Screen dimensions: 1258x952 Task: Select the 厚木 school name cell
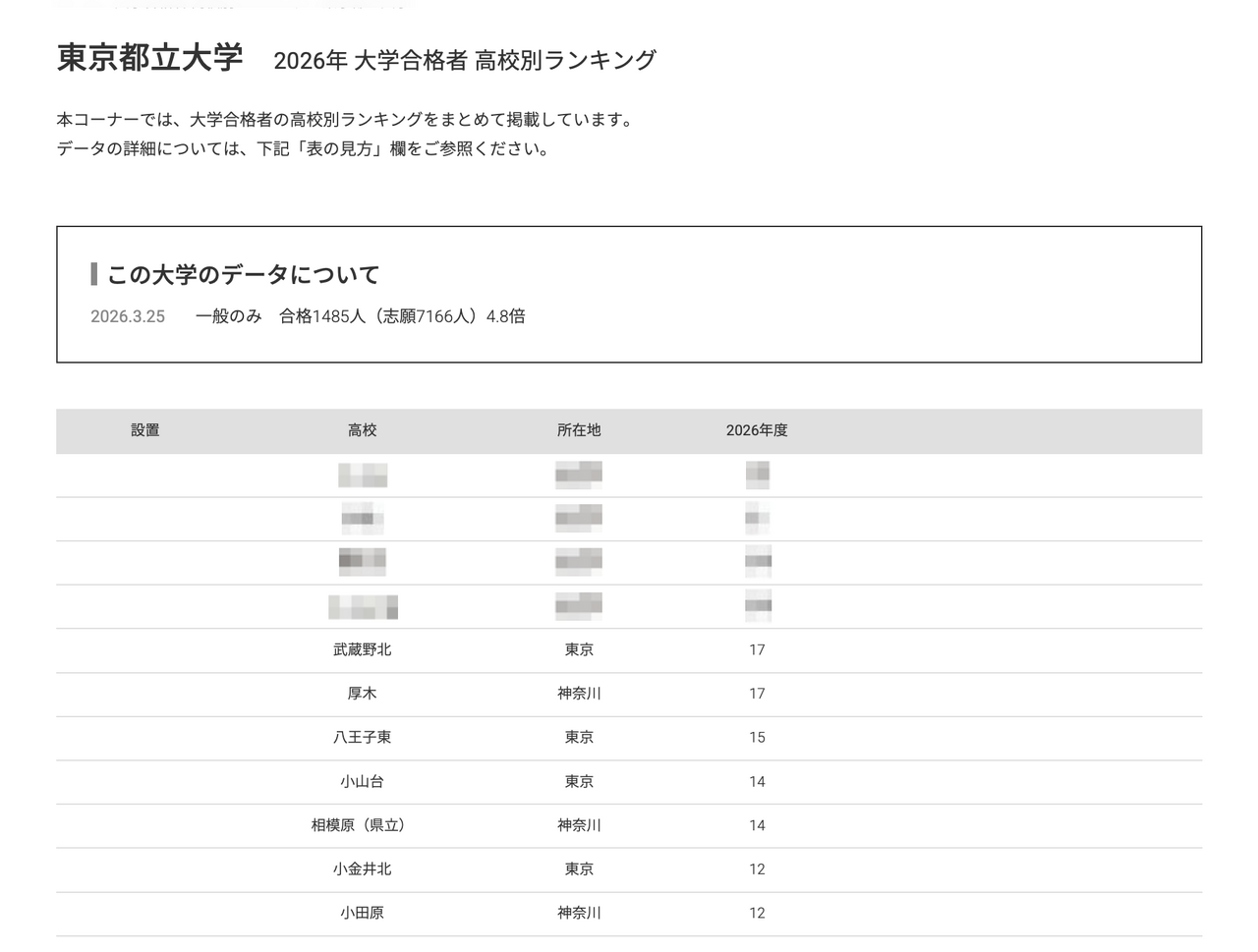click(x=363, y=694)
